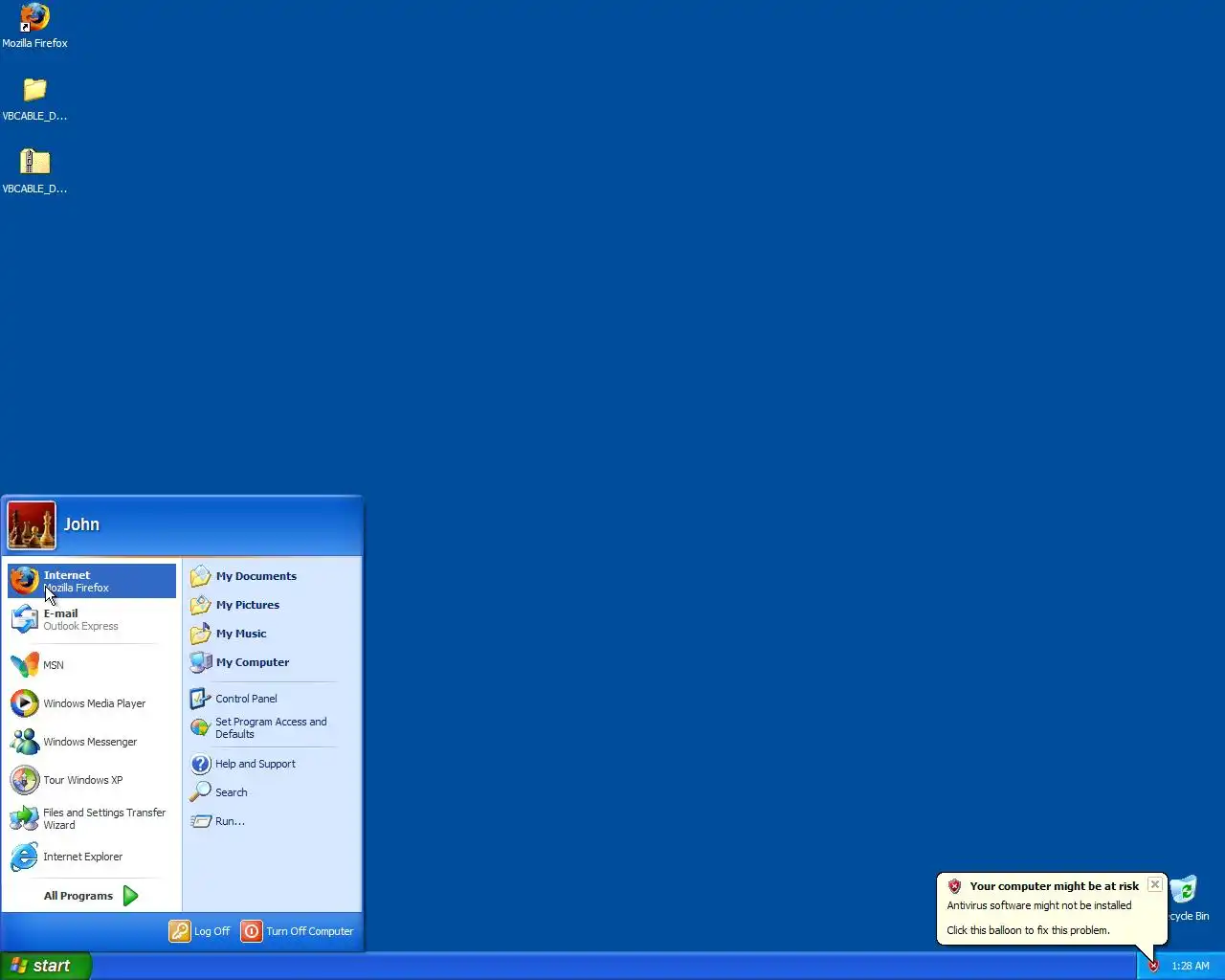The image size is (1225, 980).
Task: Select the VBCABLE_D folder icon on desktop
Action: click(34, 99)
